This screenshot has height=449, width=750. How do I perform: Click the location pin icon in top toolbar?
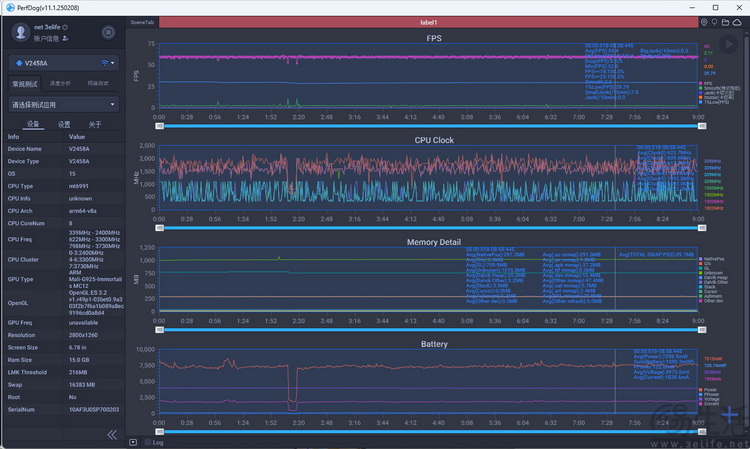pos(705,21)
